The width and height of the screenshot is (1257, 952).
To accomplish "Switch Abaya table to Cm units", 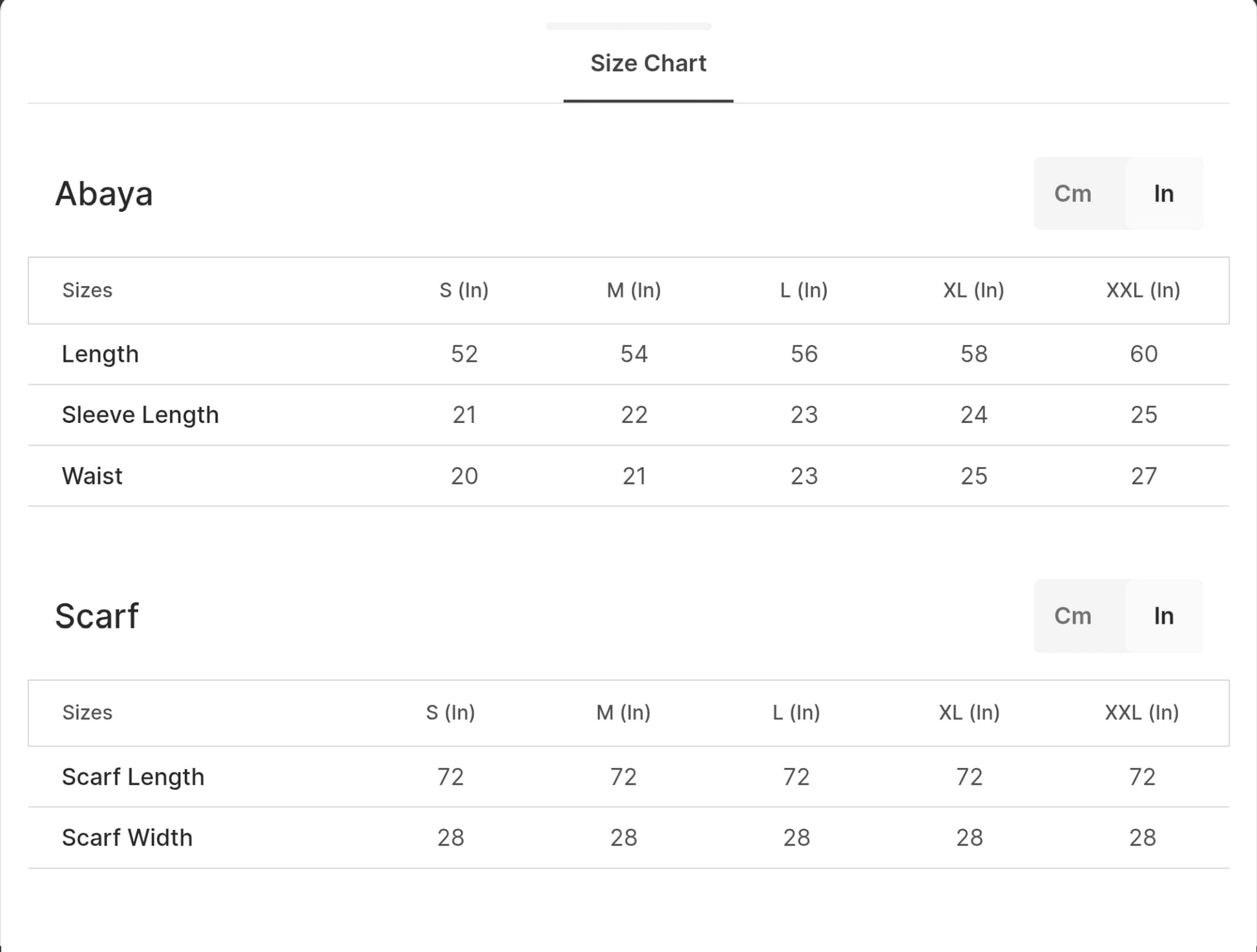I will point(1072,194).
